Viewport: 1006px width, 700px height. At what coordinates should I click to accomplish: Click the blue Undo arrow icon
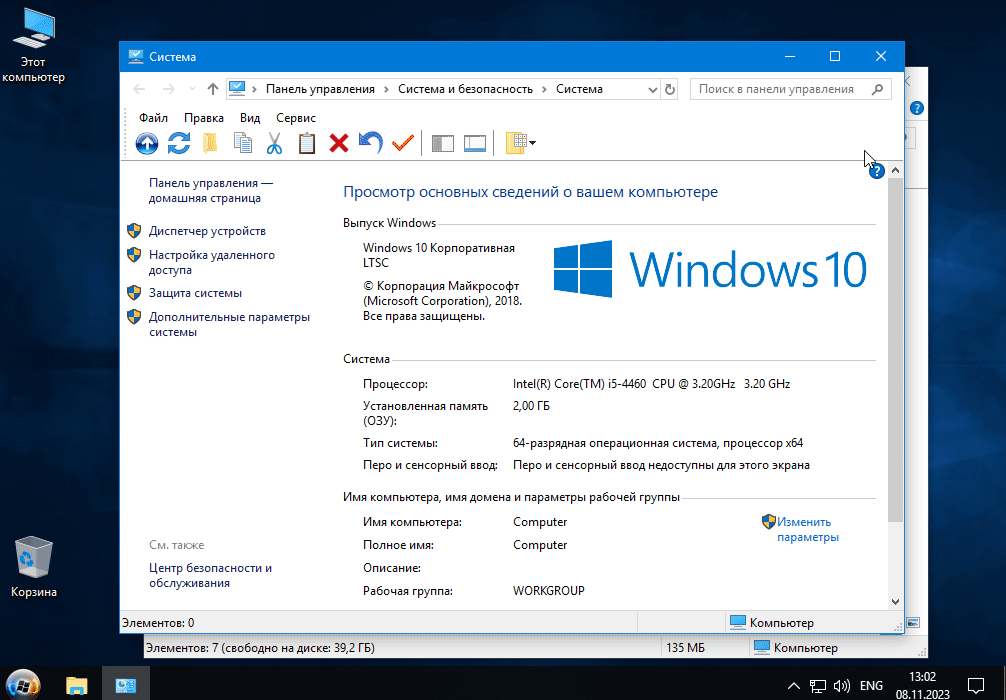[370, 142]
